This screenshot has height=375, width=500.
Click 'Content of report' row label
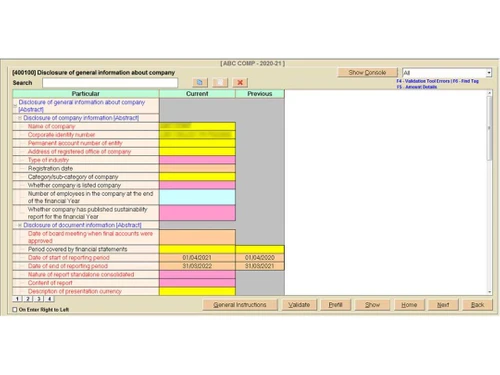pos(50,283)
